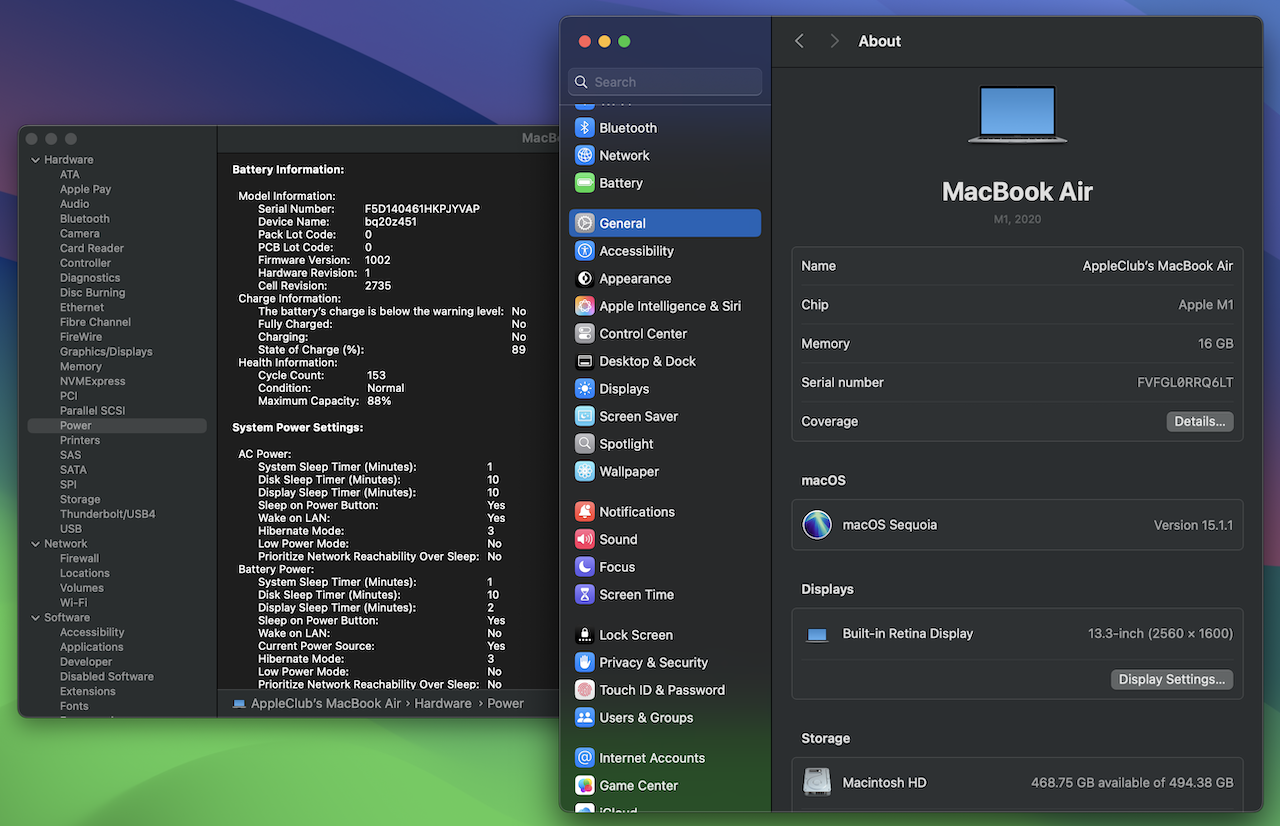Click the Focus moon icon
The width and height of the screenshot is (1280, 826).
585,567
